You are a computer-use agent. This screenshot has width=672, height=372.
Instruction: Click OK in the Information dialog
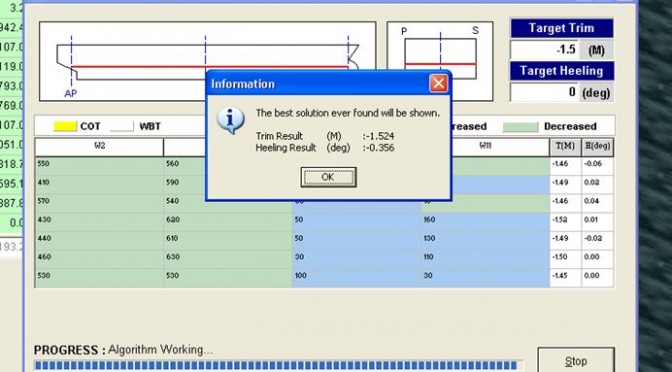point(328,177)
